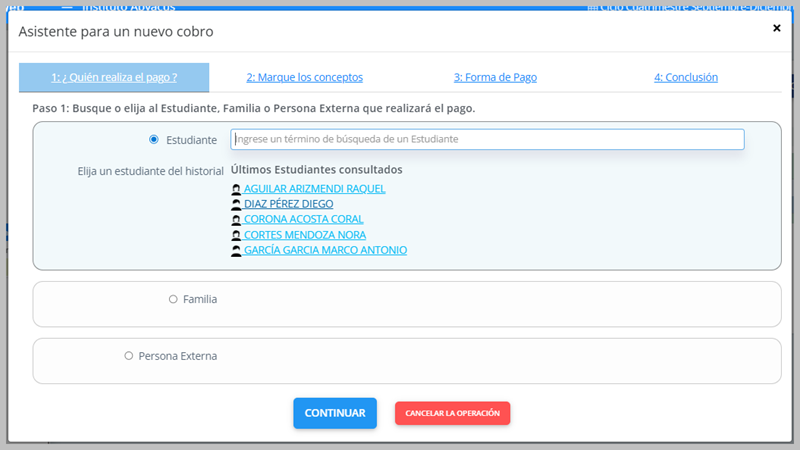Click the person icon beside AGUILAR ARIZMENDI RAQUEL
Image resolution: width=800 pixels, height=450 pixels.
pyautogui.click(x=236, y=189)
